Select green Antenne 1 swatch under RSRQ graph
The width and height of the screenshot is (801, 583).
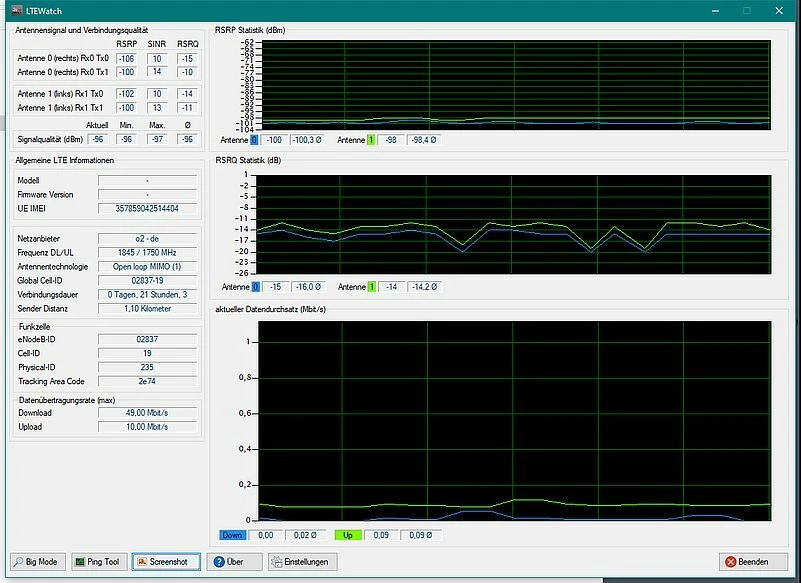[x=371, y=287]
